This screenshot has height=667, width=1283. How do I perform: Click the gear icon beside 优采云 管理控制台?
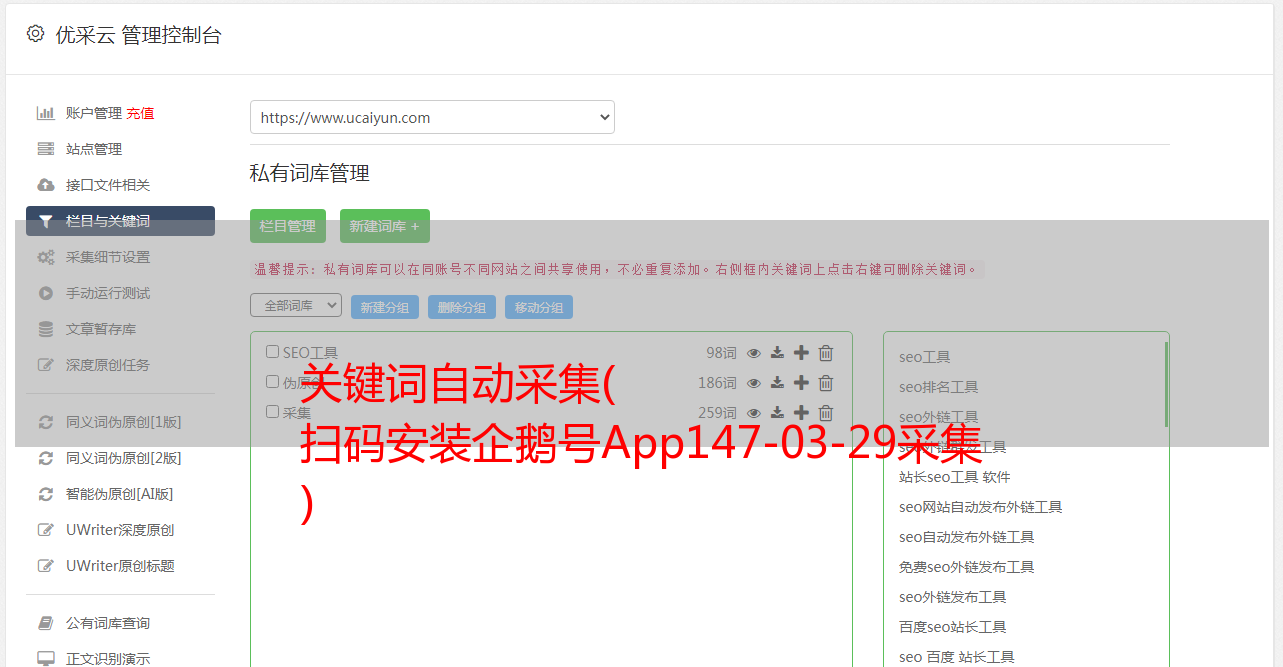tap(35, 34)
